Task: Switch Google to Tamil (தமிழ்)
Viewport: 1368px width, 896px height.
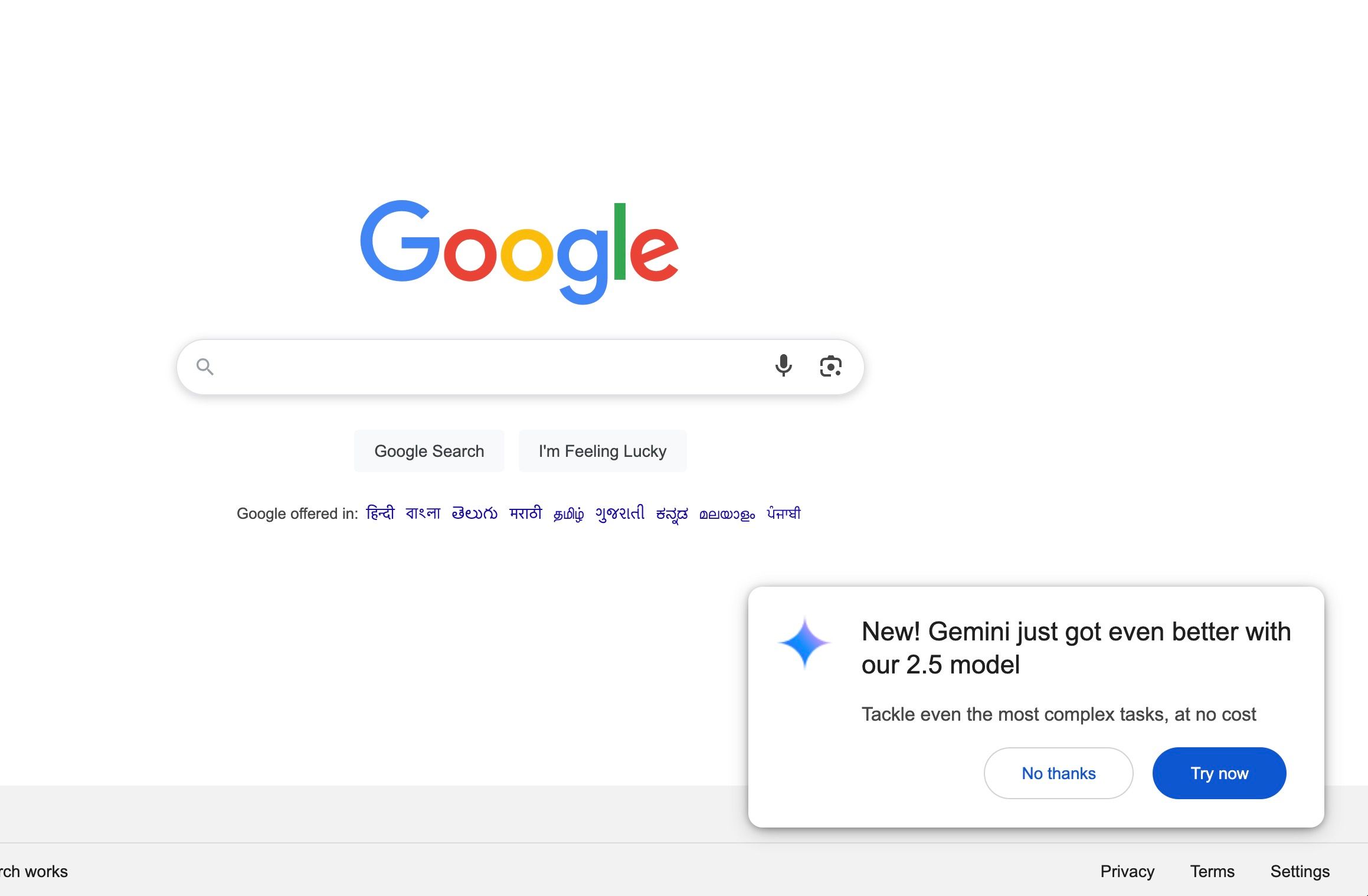Action: click(x=568, y=514)
